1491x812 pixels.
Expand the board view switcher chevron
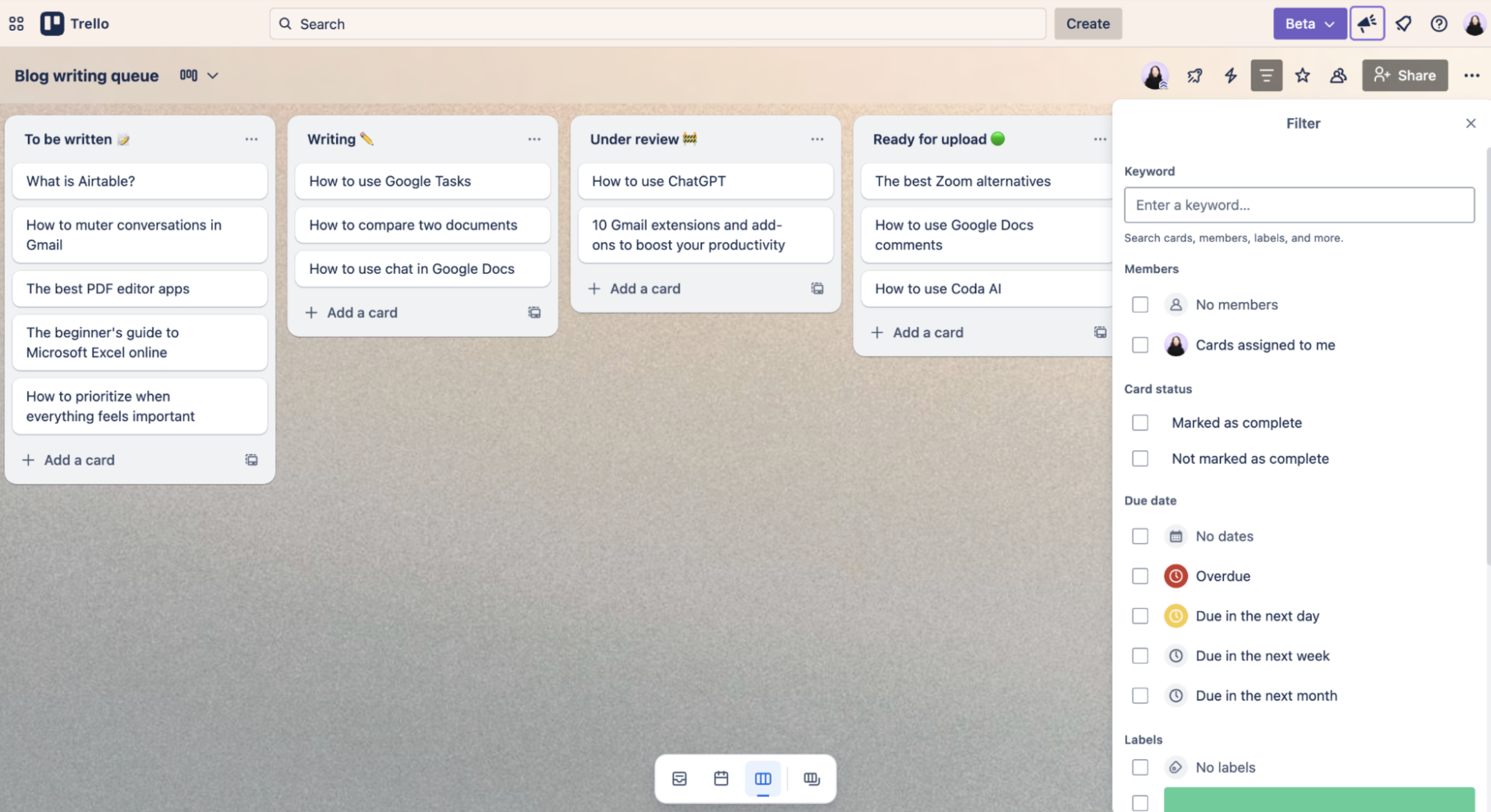click(x=212, y=75)
